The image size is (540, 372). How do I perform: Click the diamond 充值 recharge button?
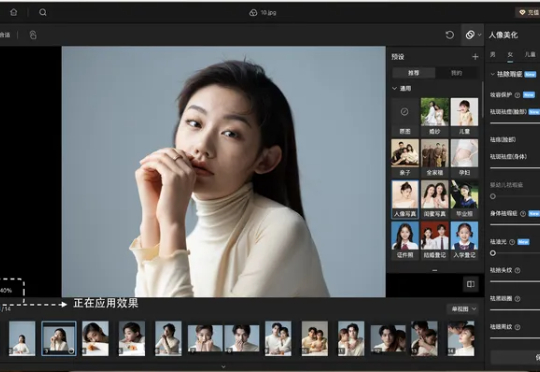coord(529,12)
